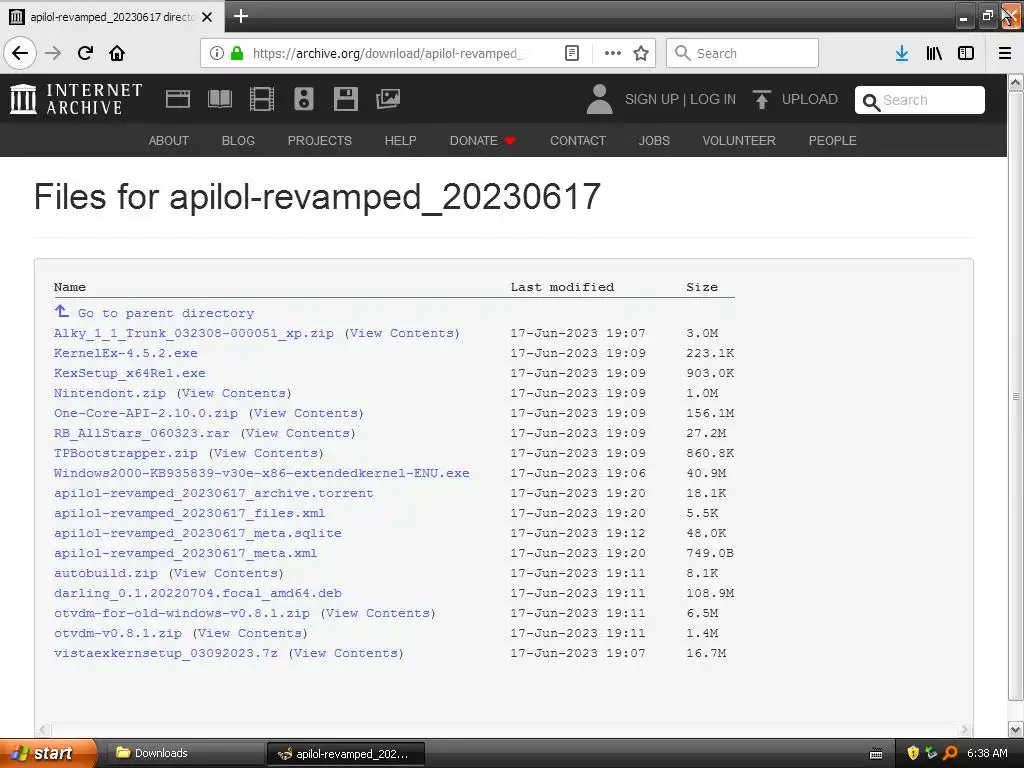Click the green padlock security icon
Image resolution: width=1024 pixels, height=768 pixels.
(237, 53)
